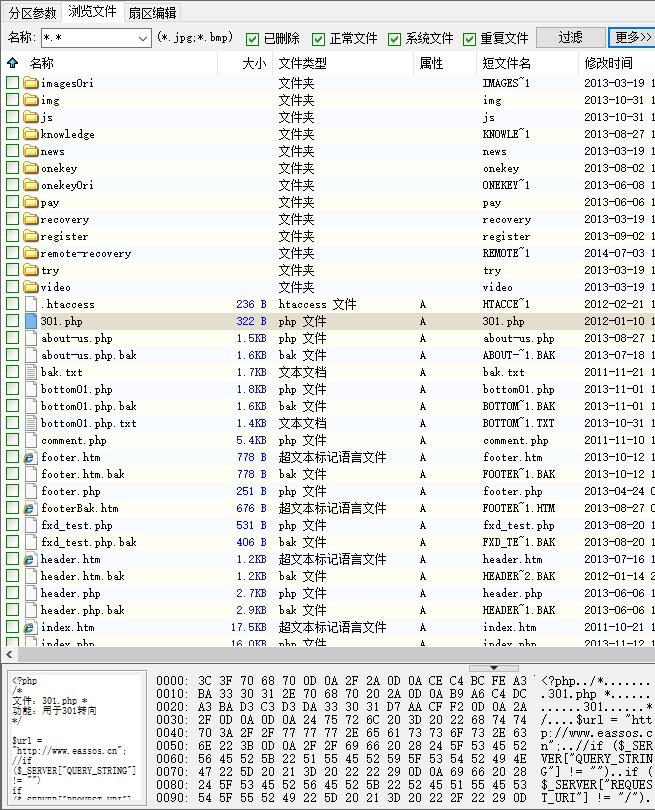
Task: Click the try folder icon
Action: 31,270
